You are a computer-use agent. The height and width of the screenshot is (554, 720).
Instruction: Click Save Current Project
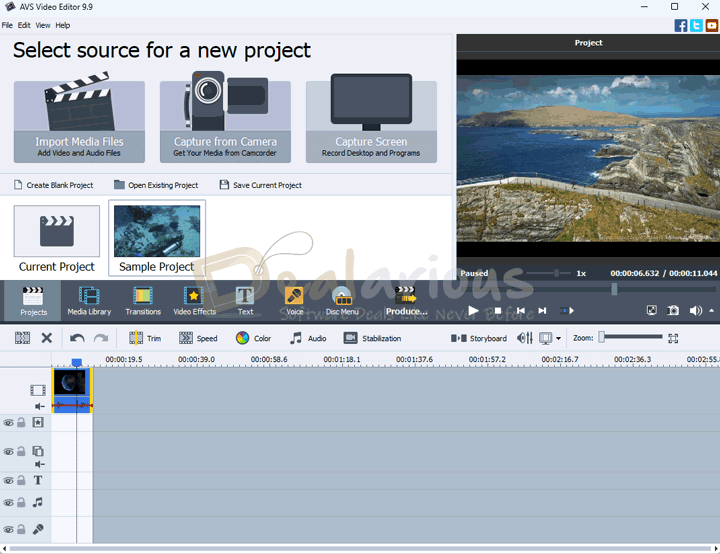[261, 185]
